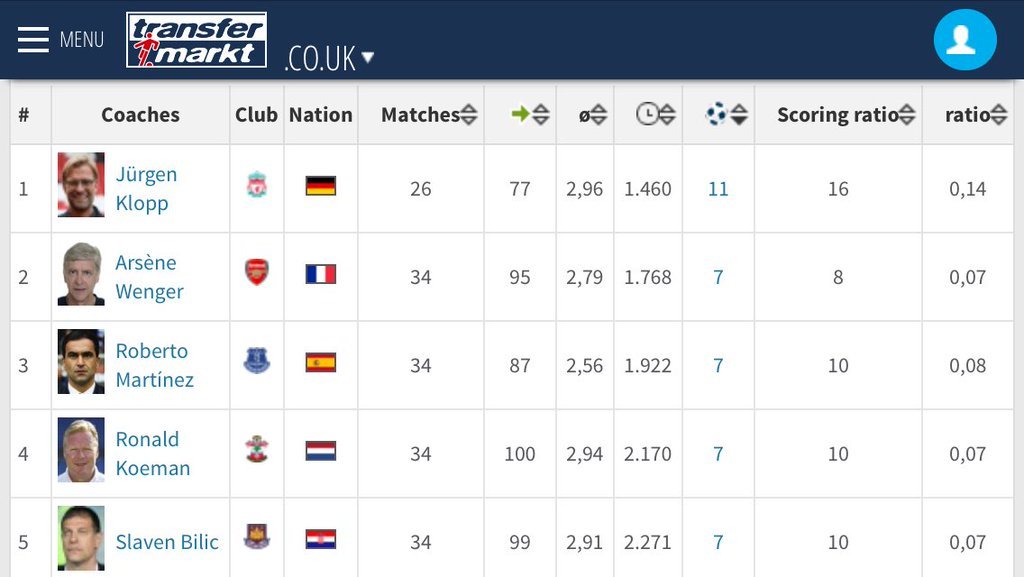Image resolution: width=1024 pixels, height=577 pixels.
Task: Open the hamburger menu icon
Action: [x=33, y=40]
